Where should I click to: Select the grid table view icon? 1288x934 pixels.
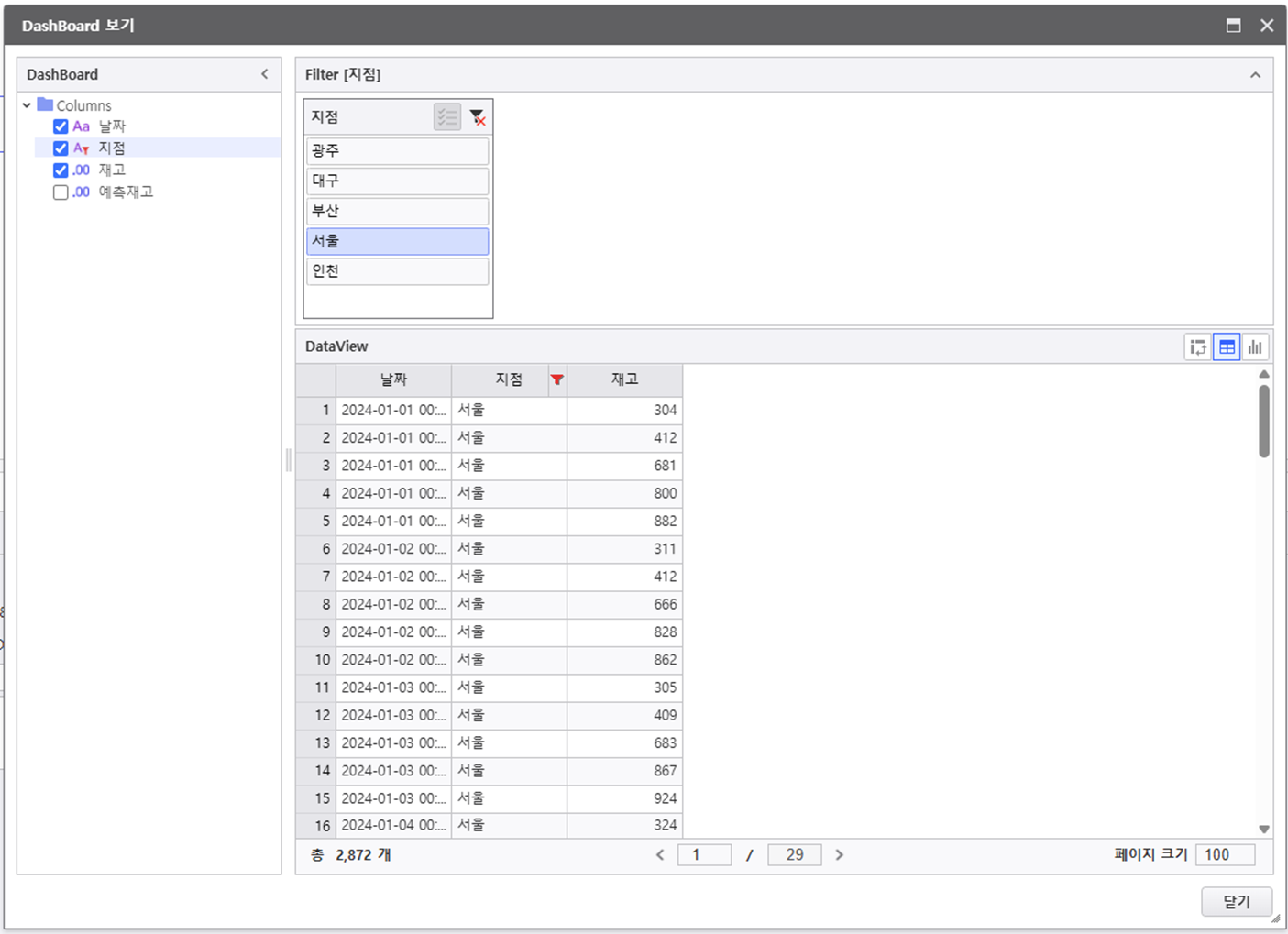[x=1227, y=347]
